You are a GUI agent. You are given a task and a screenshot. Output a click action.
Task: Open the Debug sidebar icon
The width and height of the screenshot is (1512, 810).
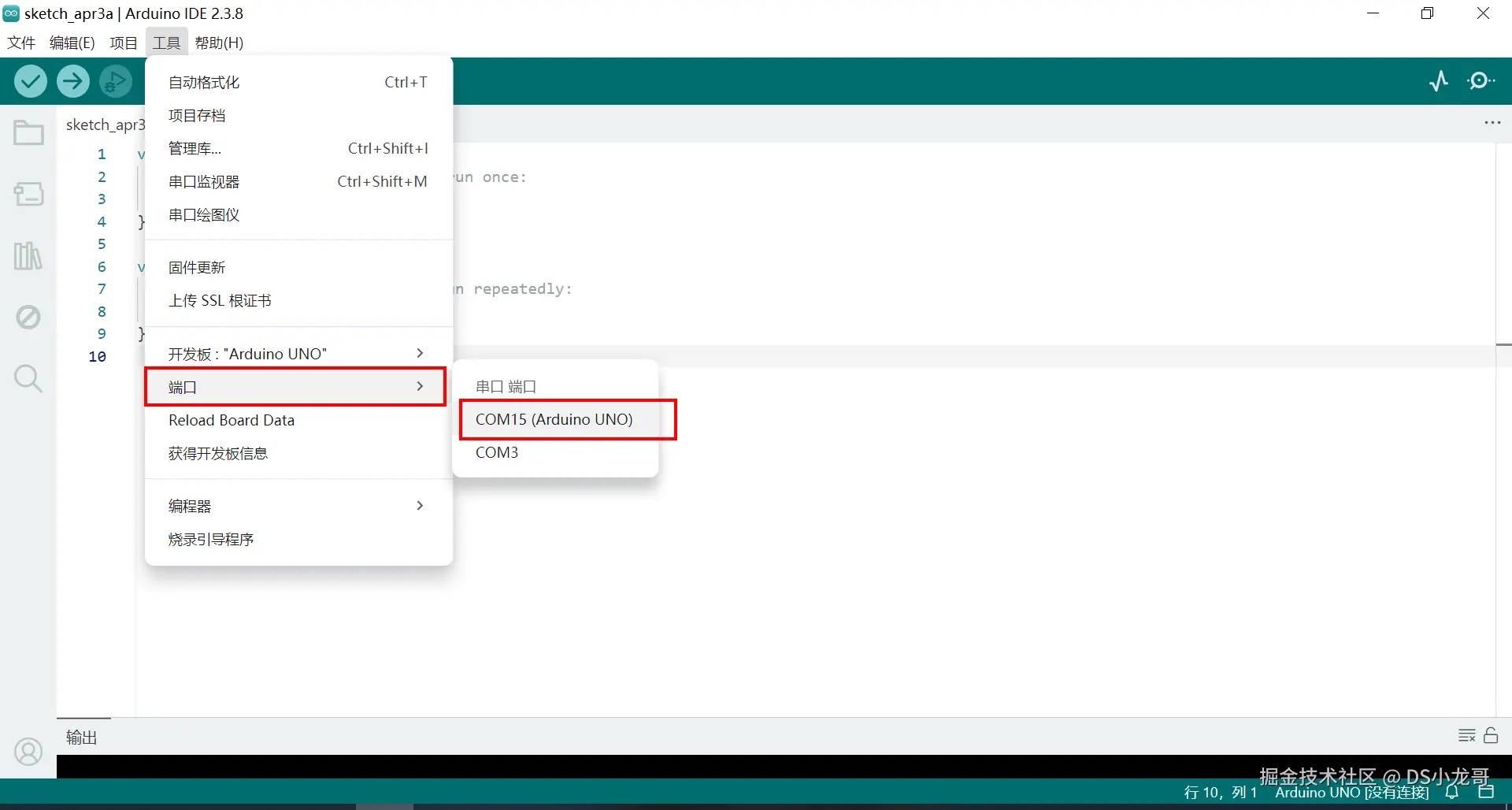point(28,317)
